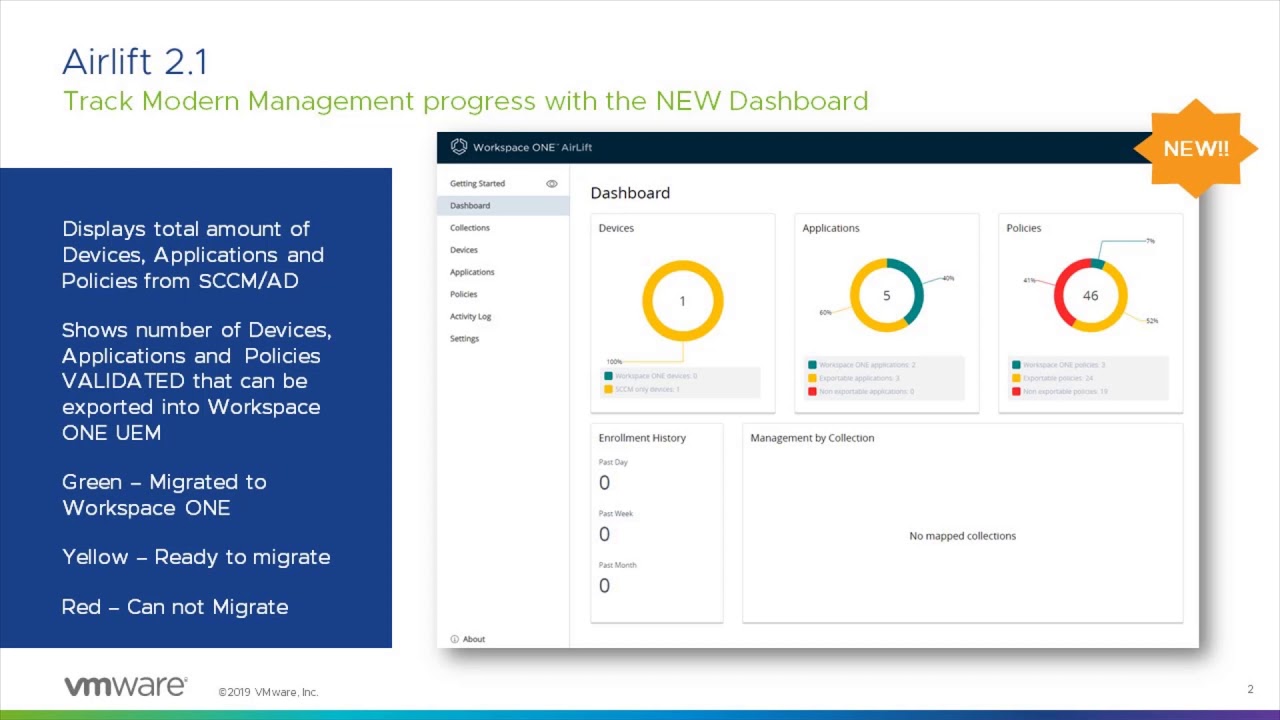1280x720 pixels.
Task: Select Dashboard in the left navigation
Action: [470, 206]
